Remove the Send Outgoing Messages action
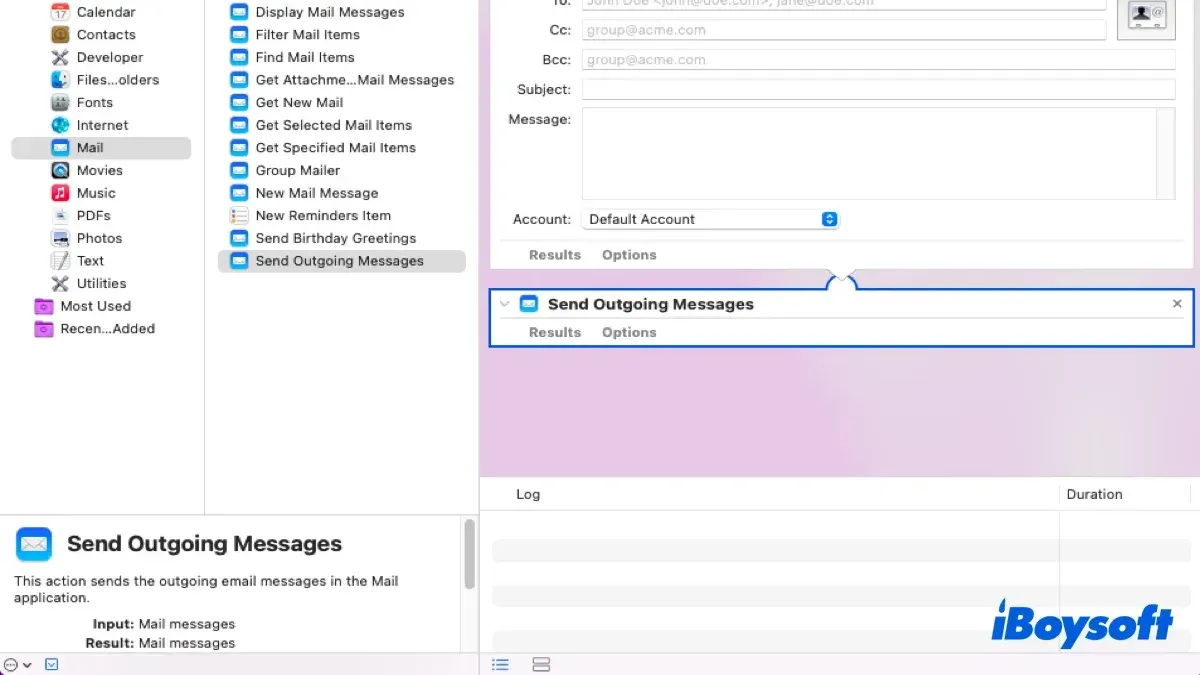The width and height of the screenshot is (1200, 675). pyautogui.click(x=1177, y=304)
